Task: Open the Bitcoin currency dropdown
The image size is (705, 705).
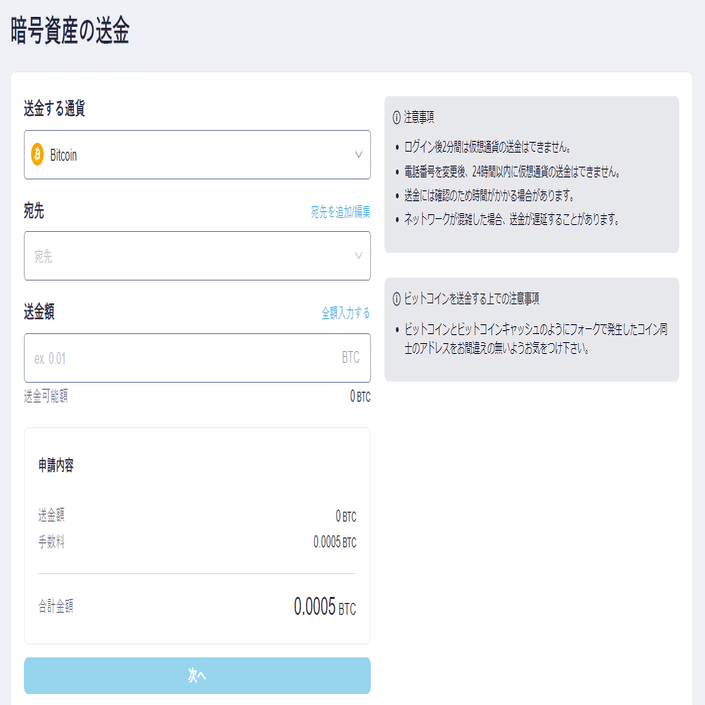Action: 197,155
